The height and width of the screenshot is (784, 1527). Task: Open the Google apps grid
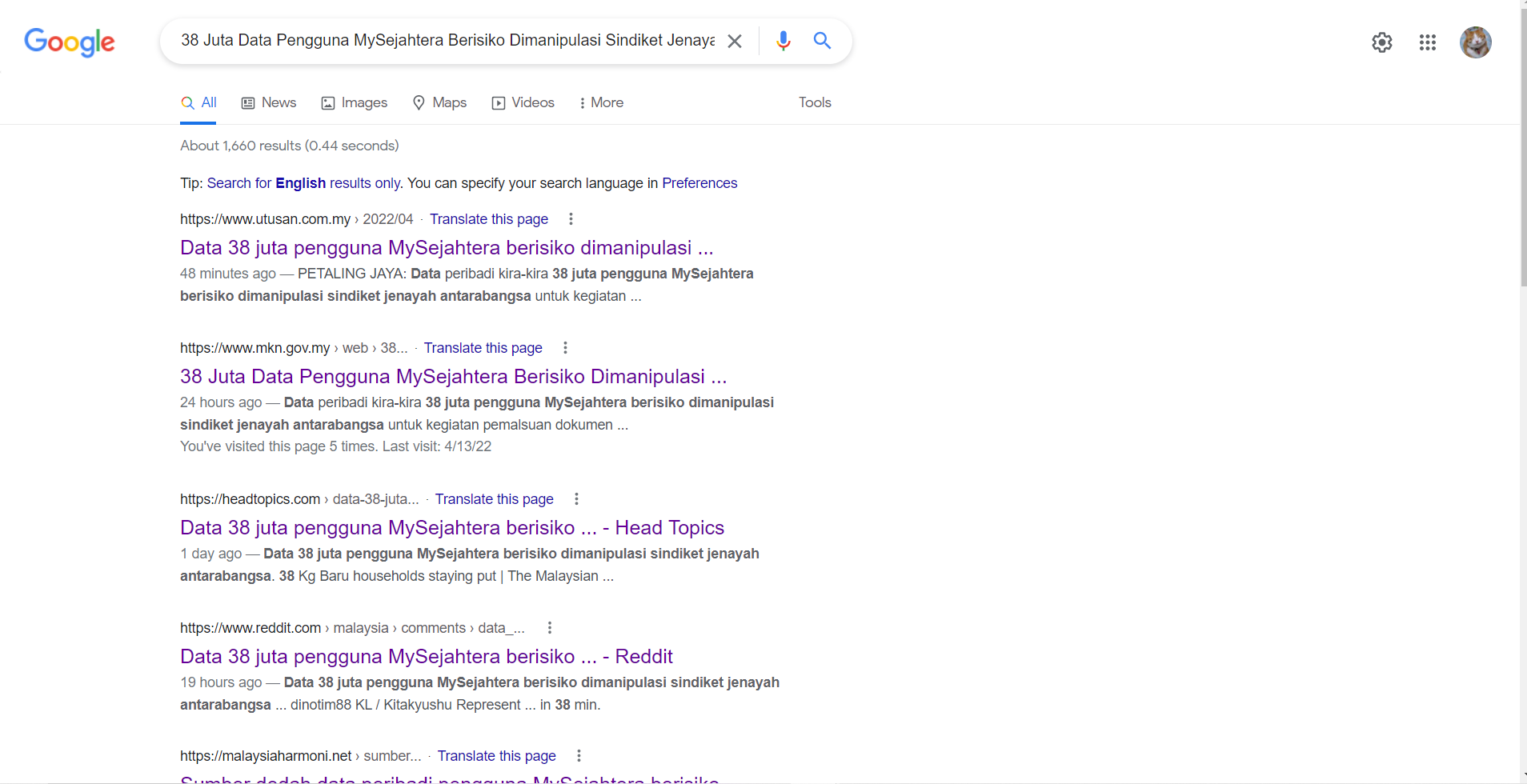coord(1427,42)
